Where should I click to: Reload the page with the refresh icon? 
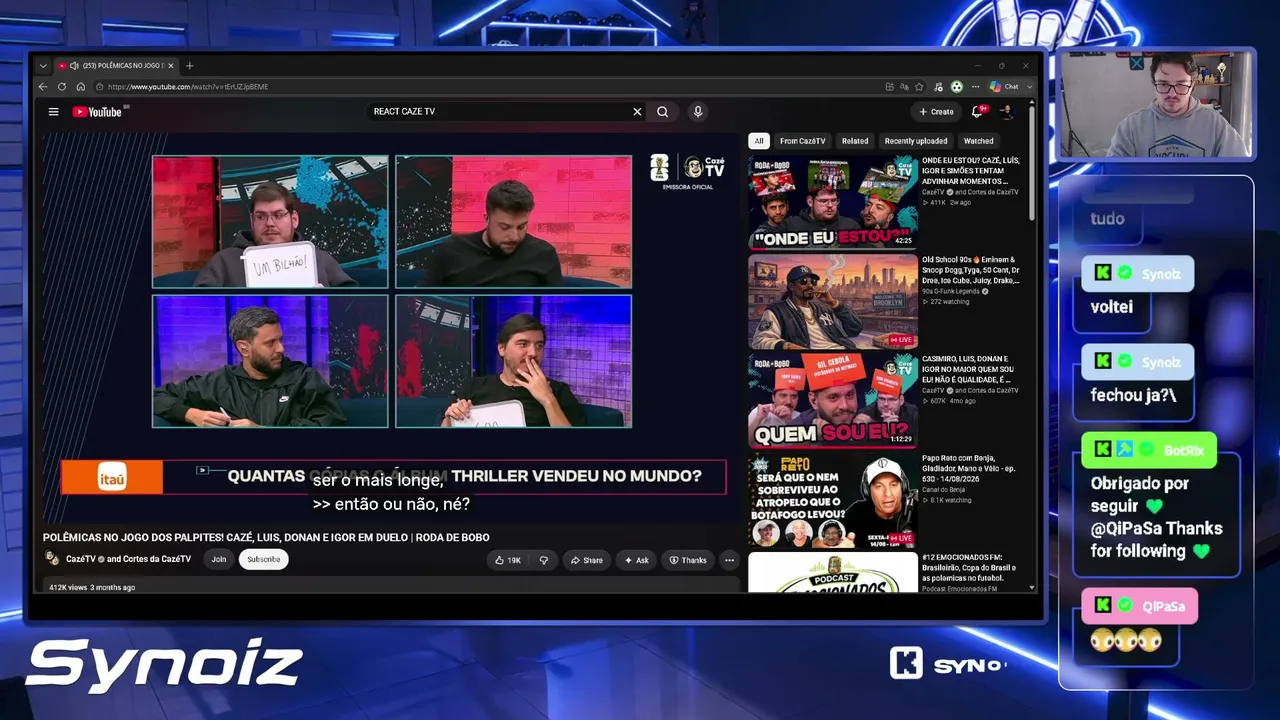pyautogui.click(x=62, y=87)
